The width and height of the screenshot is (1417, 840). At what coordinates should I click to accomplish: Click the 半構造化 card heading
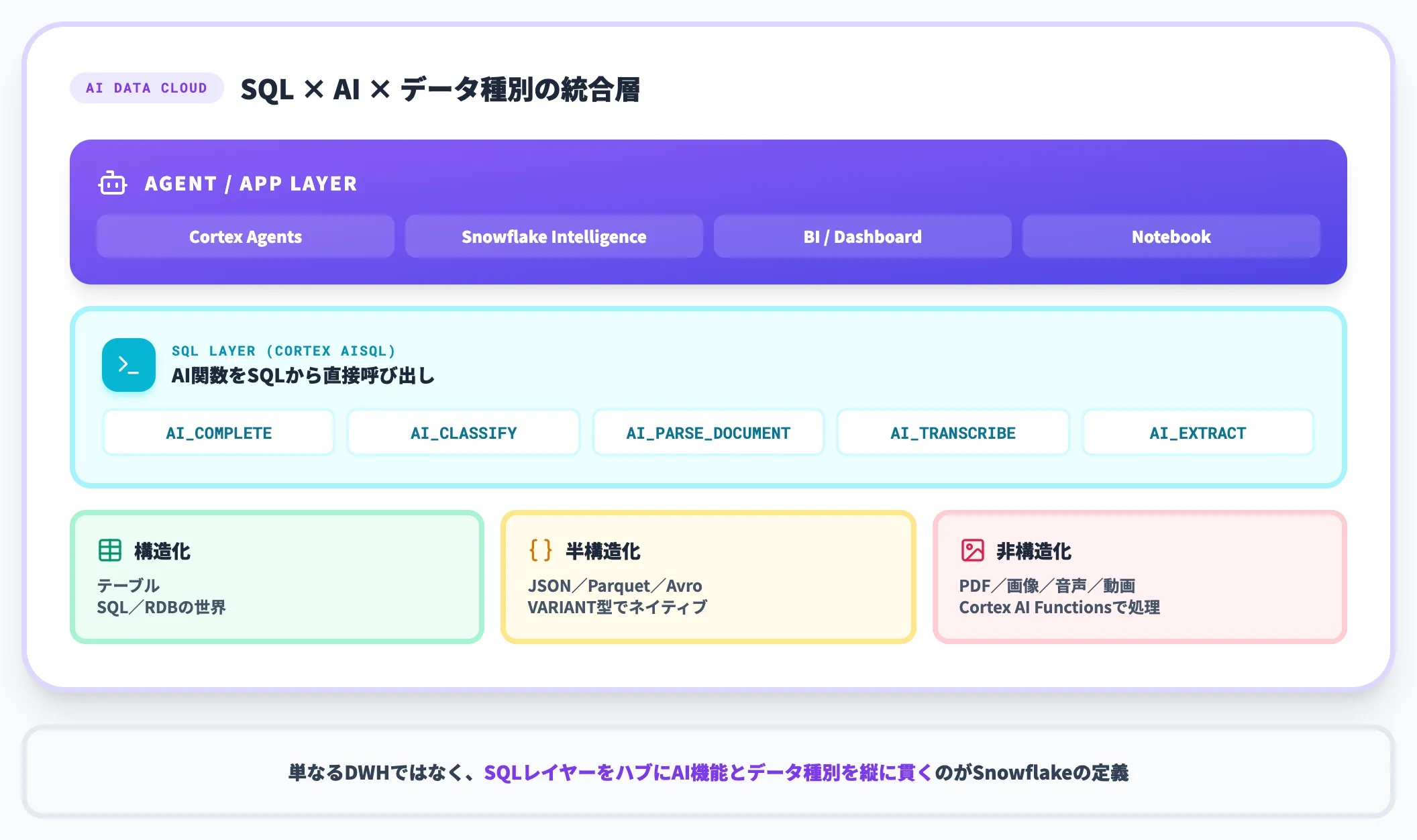coord(603,551)
